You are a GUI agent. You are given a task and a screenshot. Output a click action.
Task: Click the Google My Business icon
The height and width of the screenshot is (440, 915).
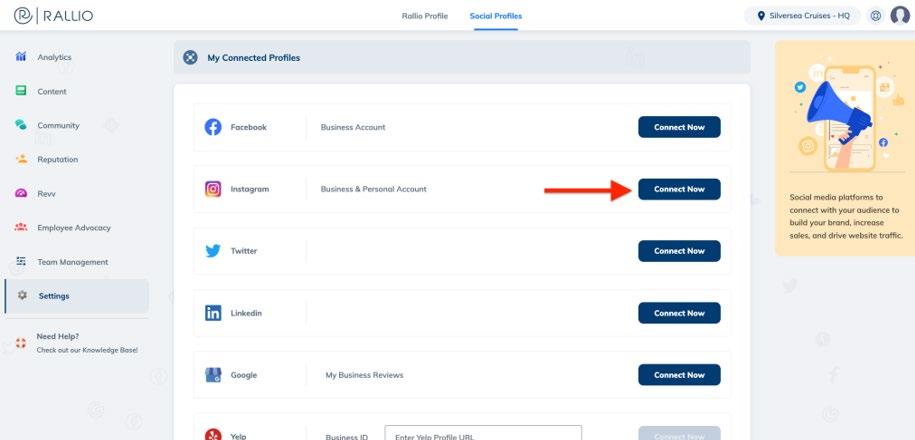[x=213, y=375]
